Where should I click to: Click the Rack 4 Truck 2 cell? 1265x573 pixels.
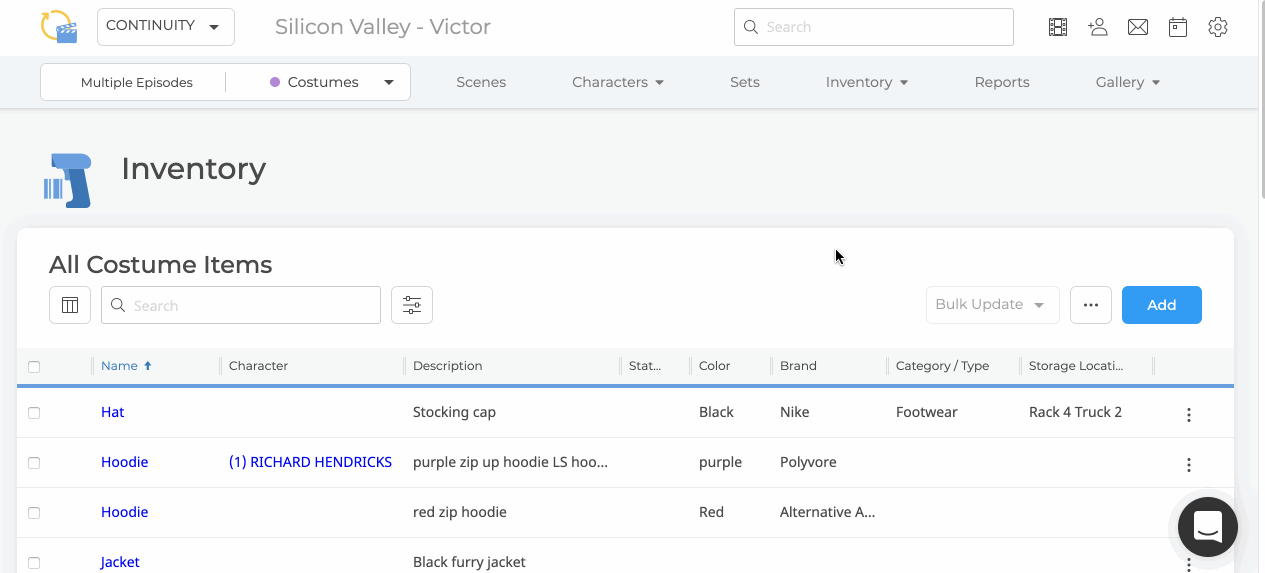click(1075, 412)
